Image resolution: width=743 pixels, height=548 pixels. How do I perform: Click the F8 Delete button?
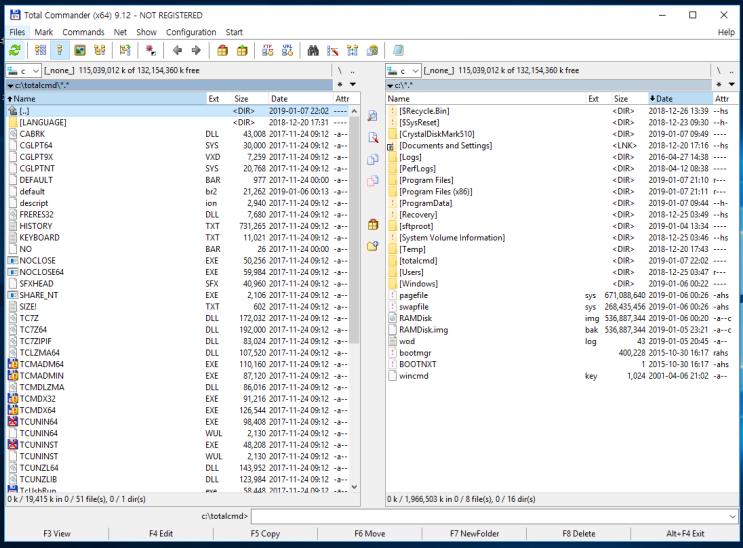(x=579, y=534)
